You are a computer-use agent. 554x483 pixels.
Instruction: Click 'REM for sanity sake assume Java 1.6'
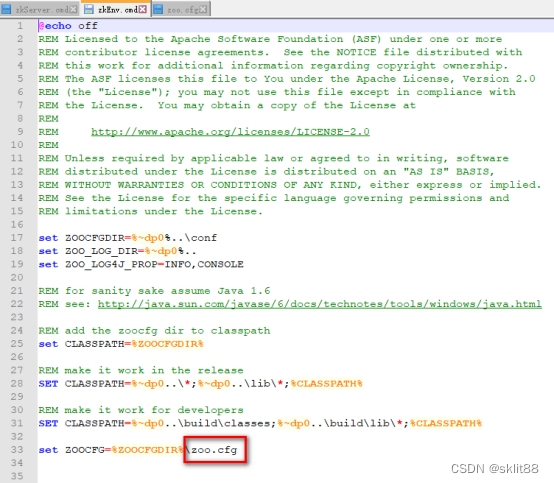pos(154,291)
